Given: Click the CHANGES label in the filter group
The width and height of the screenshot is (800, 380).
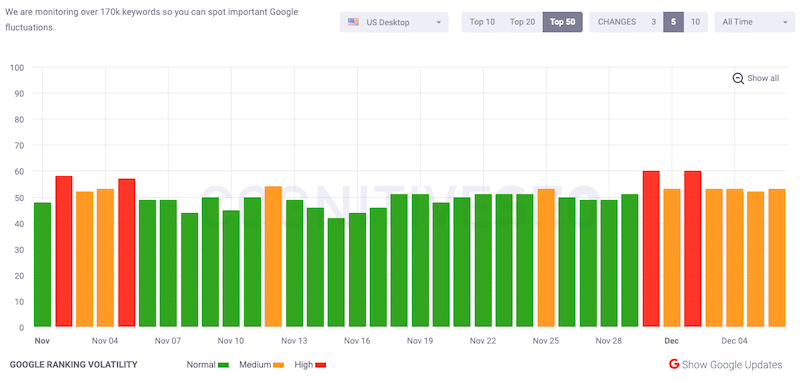Looking at the screenshot, I should click(617, 22).
